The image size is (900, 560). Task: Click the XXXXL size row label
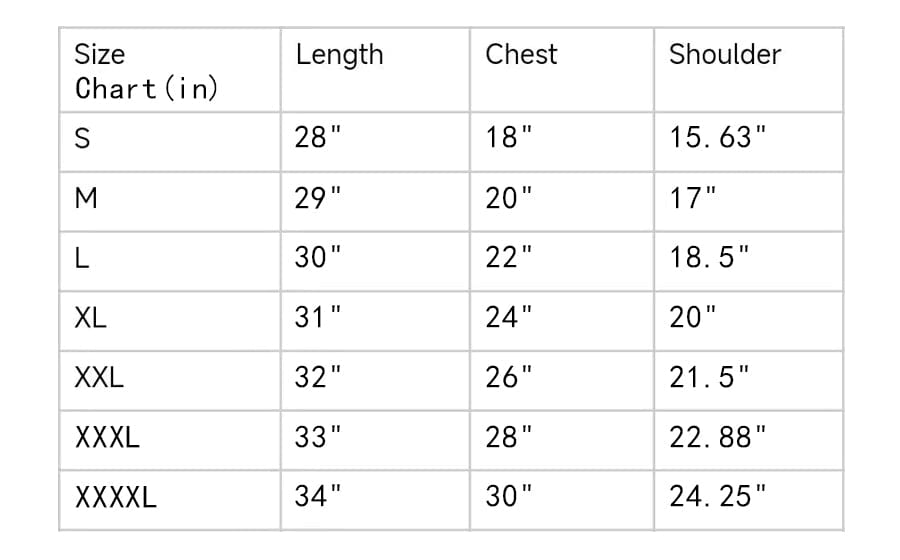pos(116,497)
